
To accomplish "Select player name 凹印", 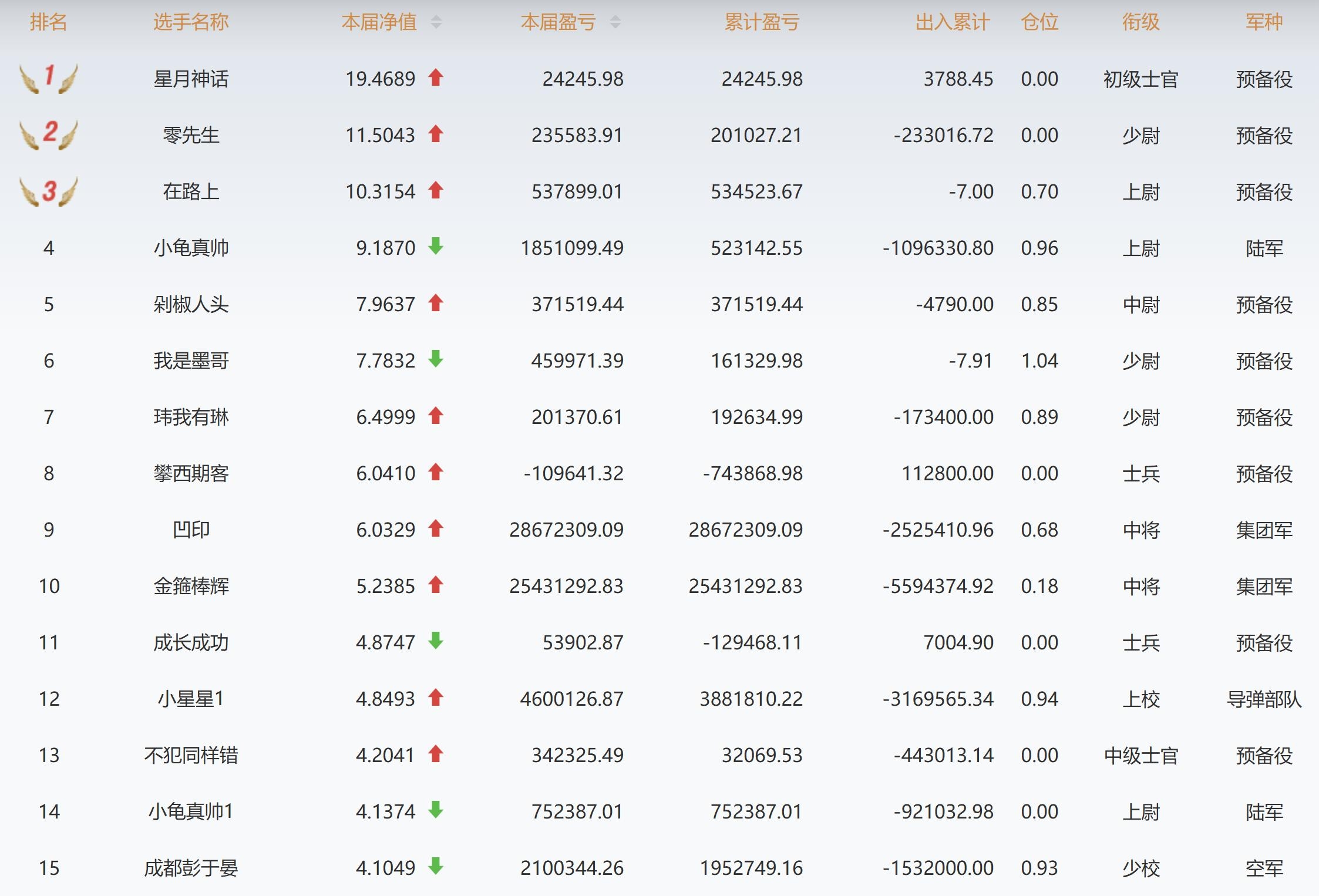I will [191, 530].
